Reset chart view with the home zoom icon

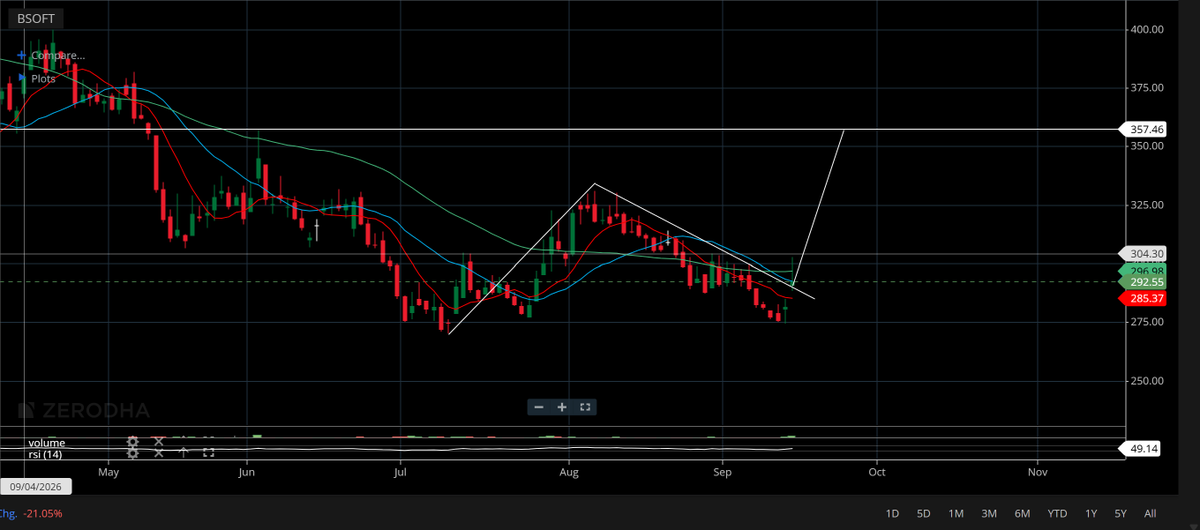(x=586, y=407)
